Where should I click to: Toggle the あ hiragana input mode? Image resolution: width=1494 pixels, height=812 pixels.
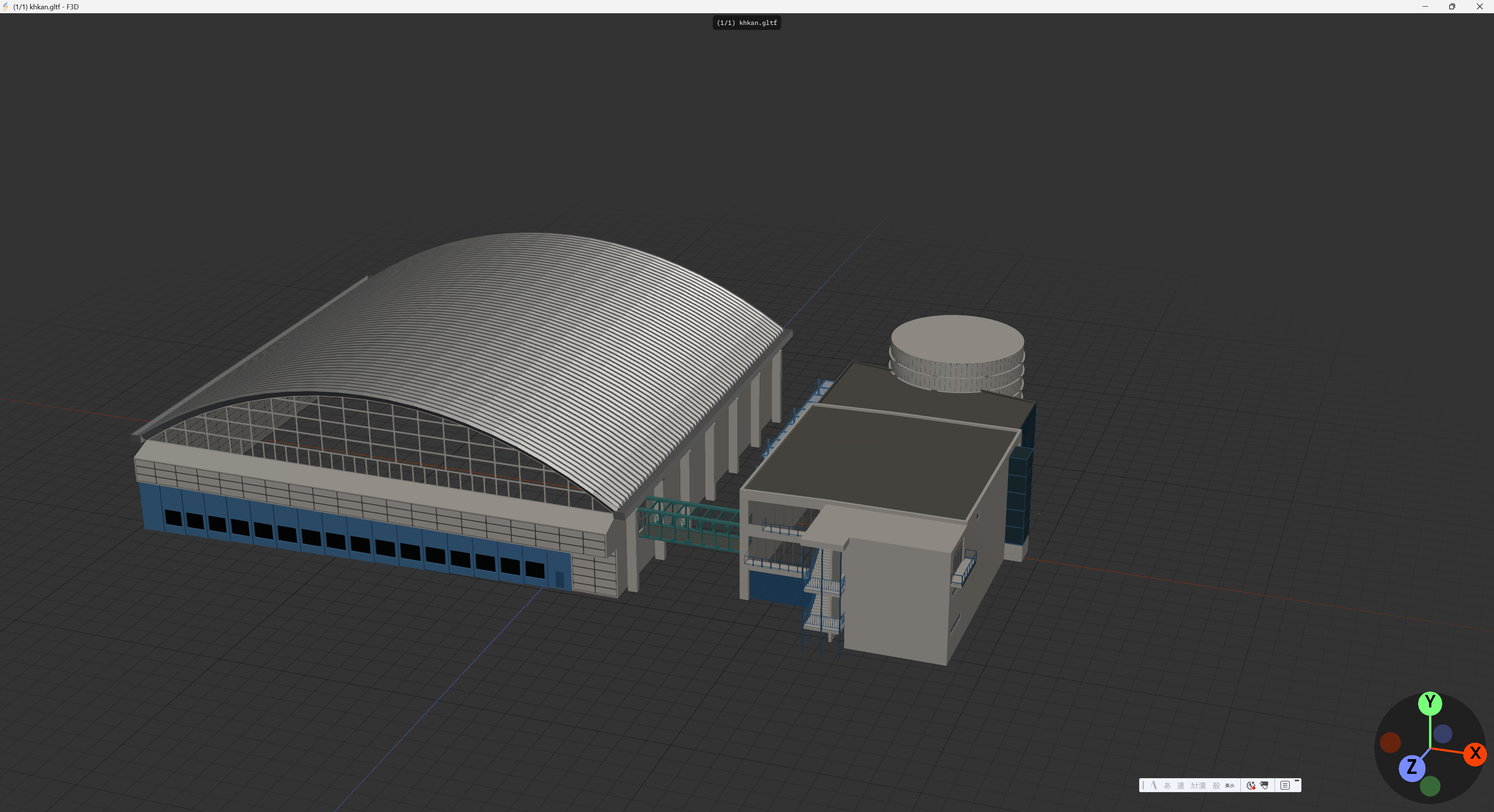point(1167,786)
